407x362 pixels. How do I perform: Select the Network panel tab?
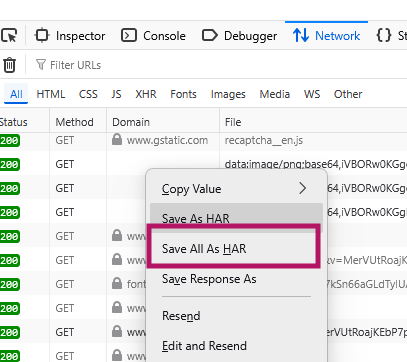click(x=326, y=36)
